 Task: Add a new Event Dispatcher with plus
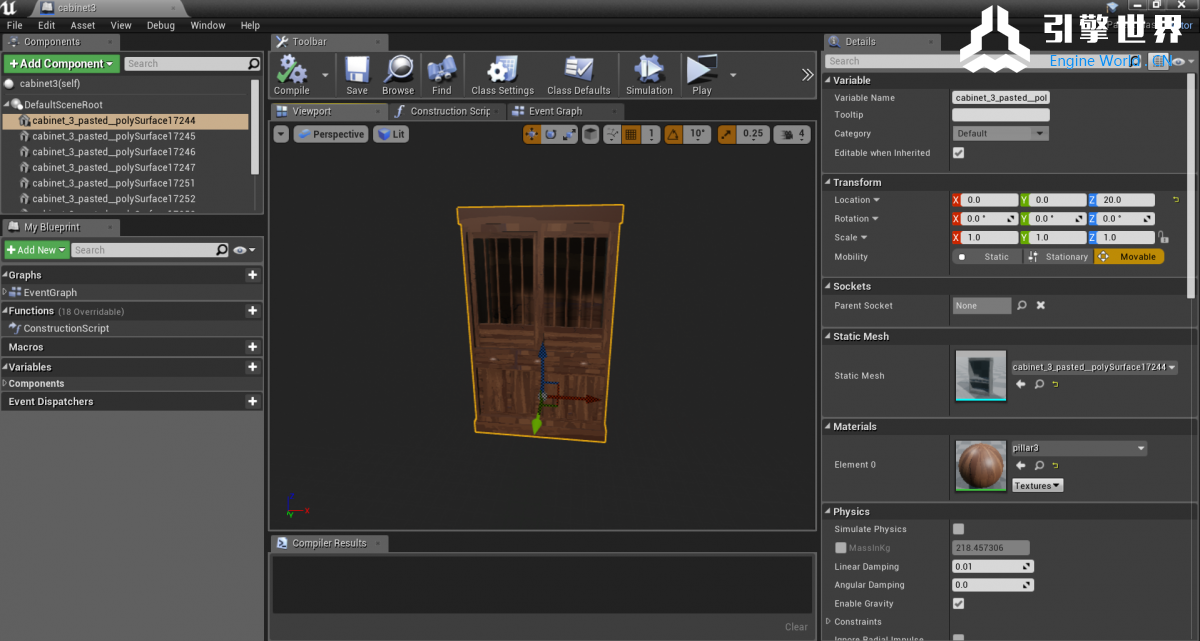(252, 402)
